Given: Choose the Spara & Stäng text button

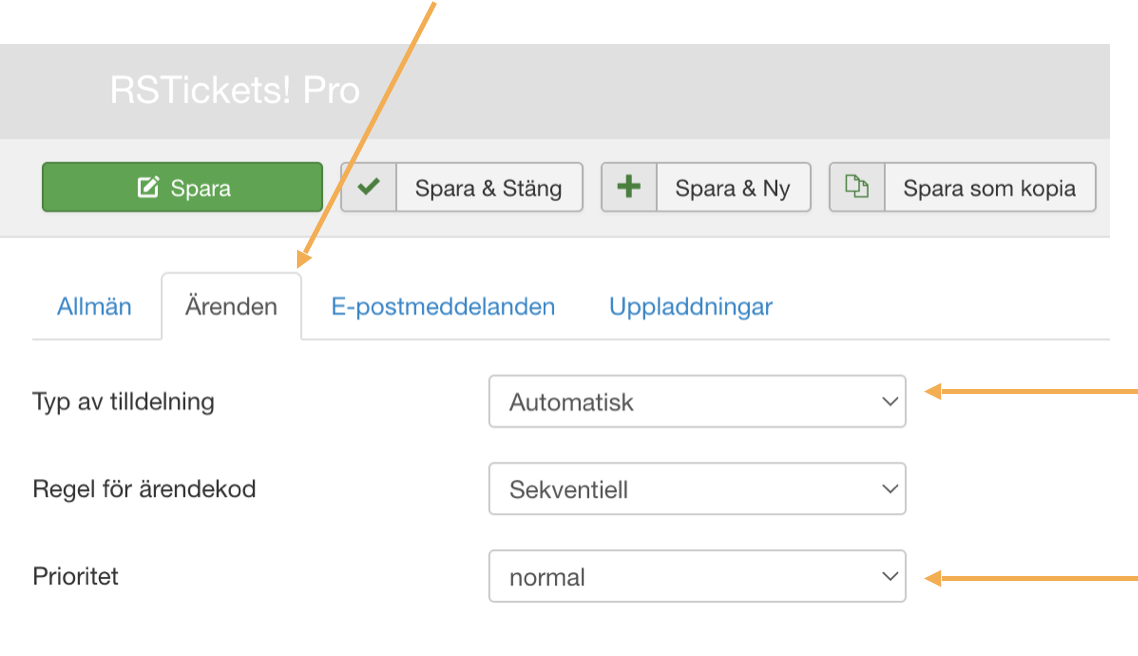Looking at the screenshot, I should (488, 188).
